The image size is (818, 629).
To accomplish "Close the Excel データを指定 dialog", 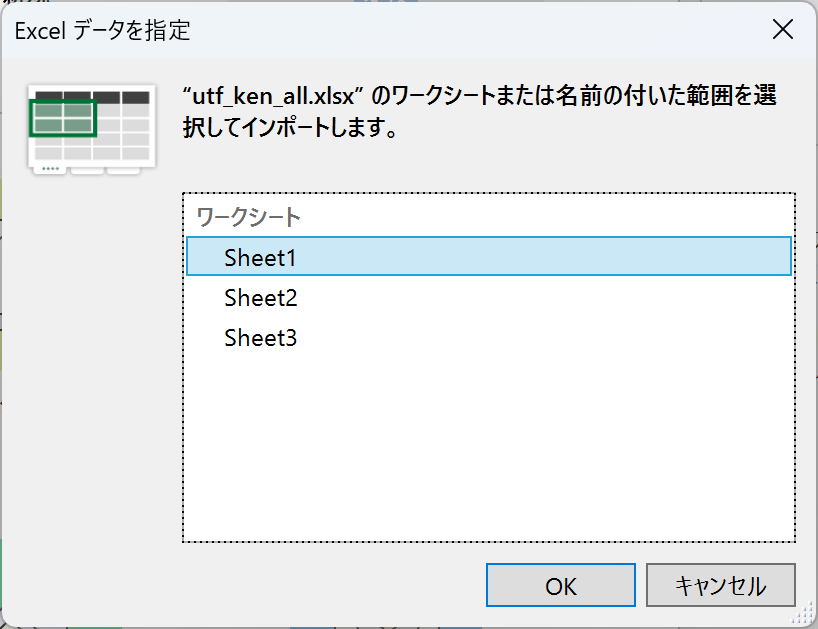I will pos(783,29).
